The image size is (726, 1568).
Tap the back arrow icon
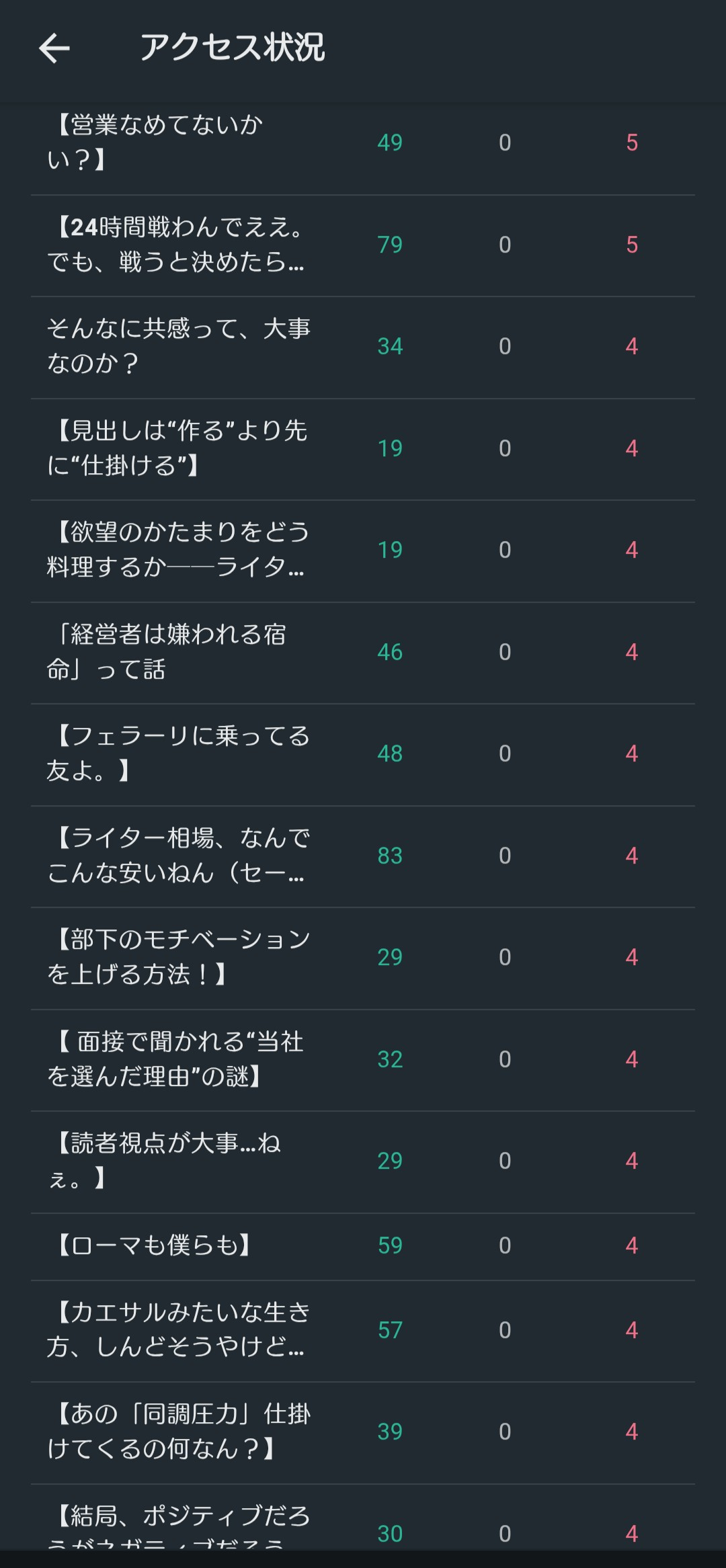[x=54, y=48]
